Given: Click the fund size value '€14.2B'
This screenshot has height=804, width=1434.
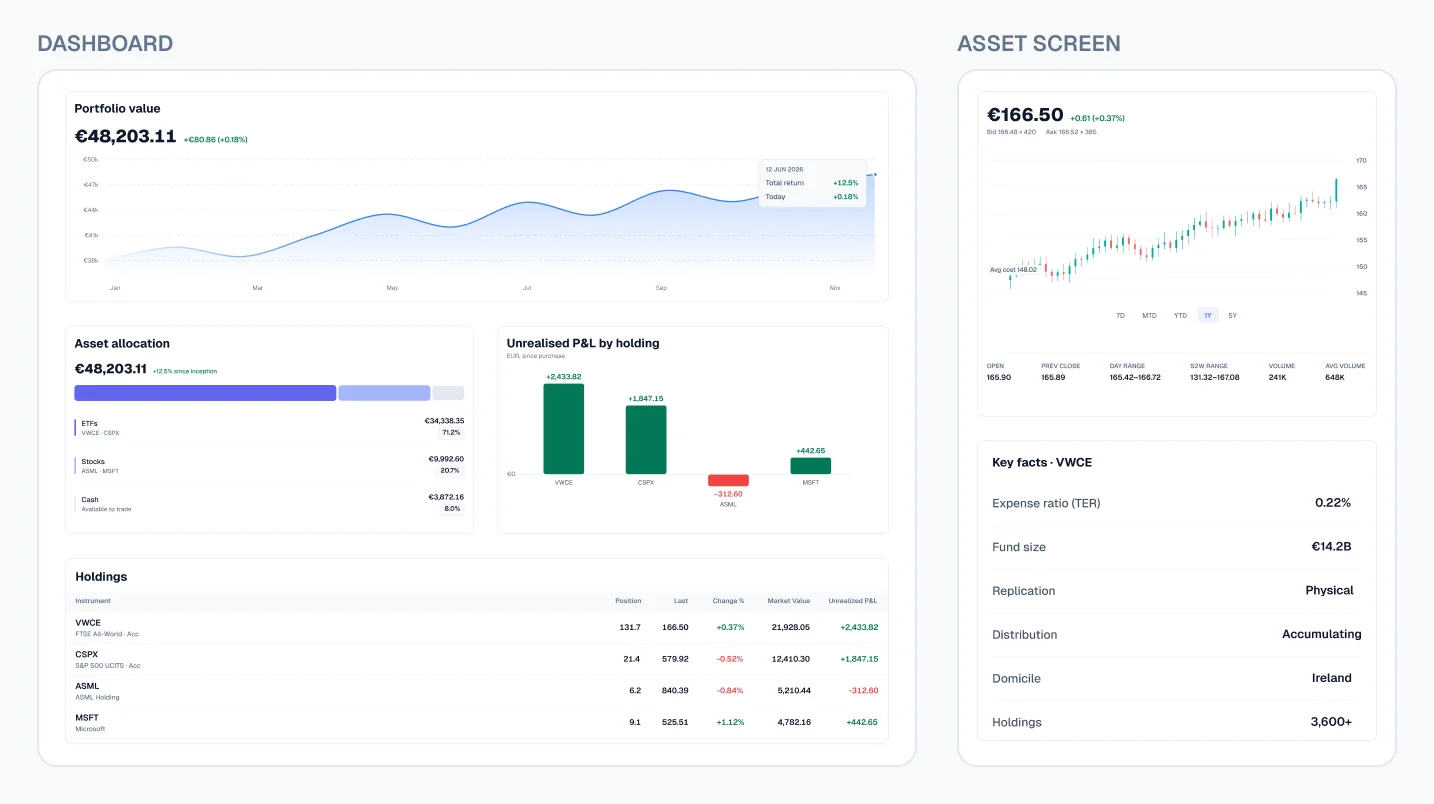Looking at the screenshot, I should pos(1331,547).
